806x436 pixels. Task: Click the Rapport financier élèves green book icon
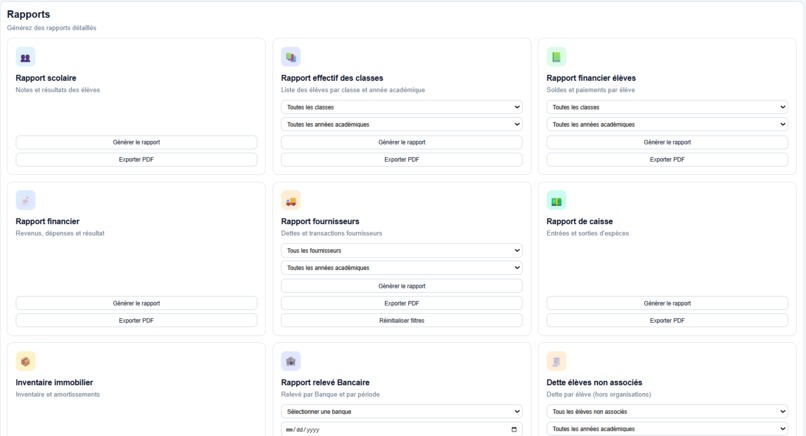click(x=556, y=57)
